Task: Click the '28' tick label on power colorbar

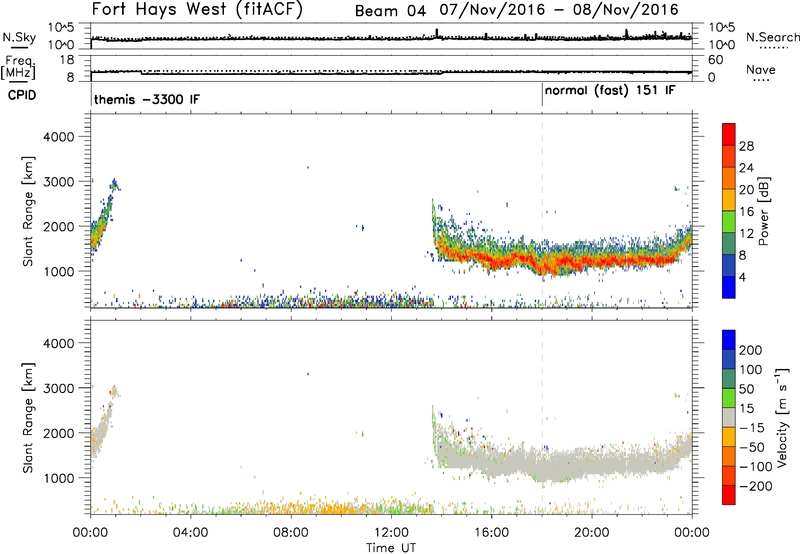Action: [x=746, y=146]
